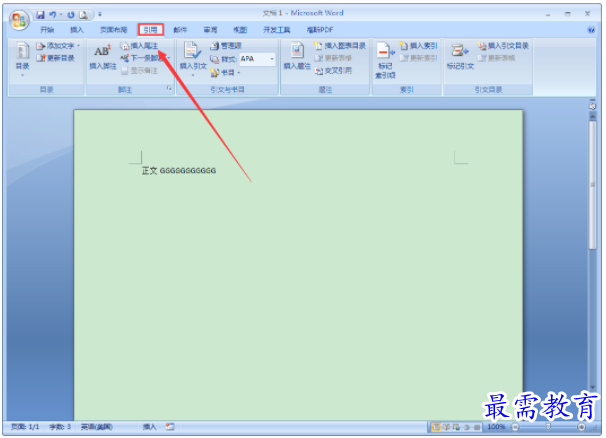606x438 pixels.
Task: Click 更新表格 in the 题注 group
Action: (333, 58)
